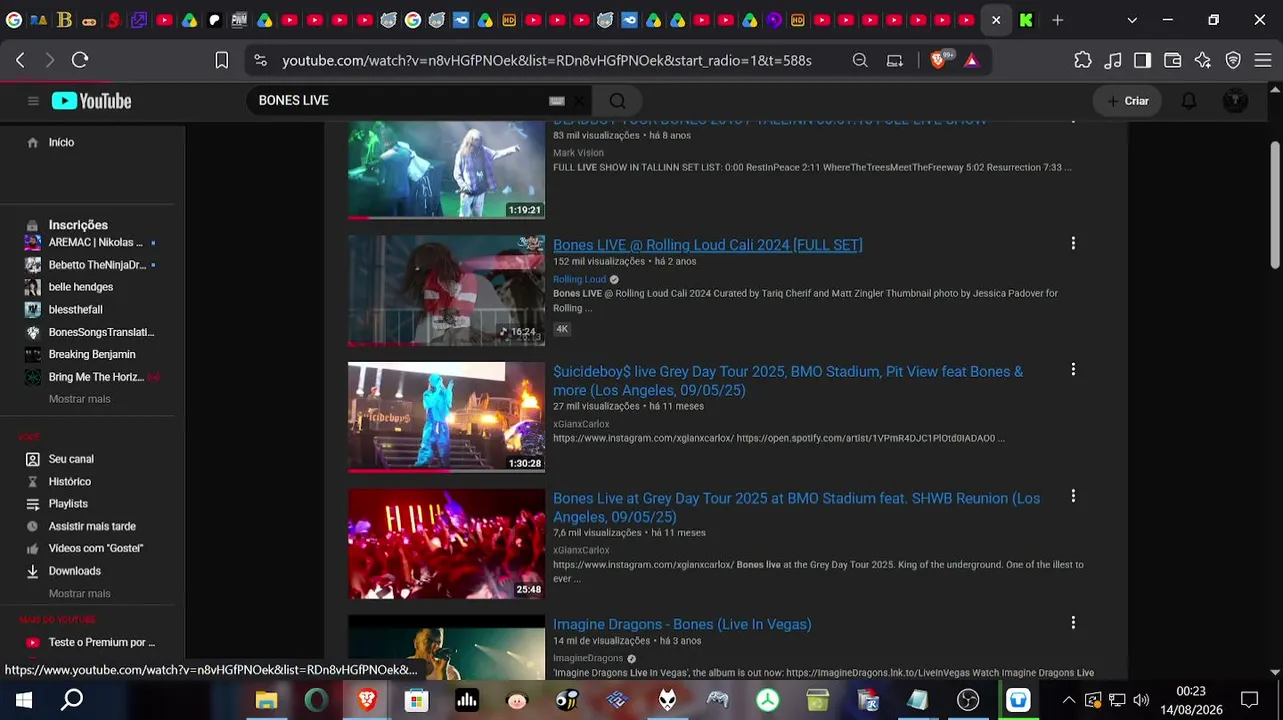Open Assistir mais tarde in the sidebar
The height and width of the screenshot is (720, 1283).
point(92,527)
